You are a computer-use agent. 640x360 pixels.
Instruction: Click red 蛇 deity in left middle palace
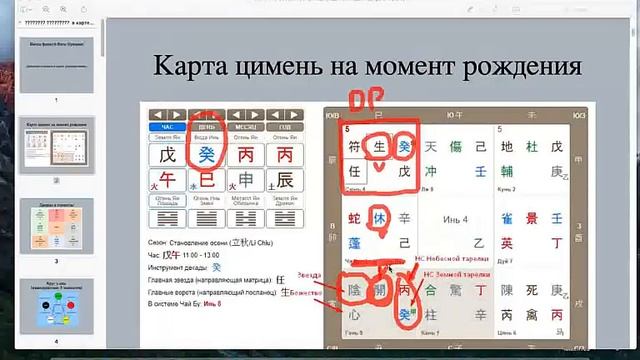click(x=354, y=218)
